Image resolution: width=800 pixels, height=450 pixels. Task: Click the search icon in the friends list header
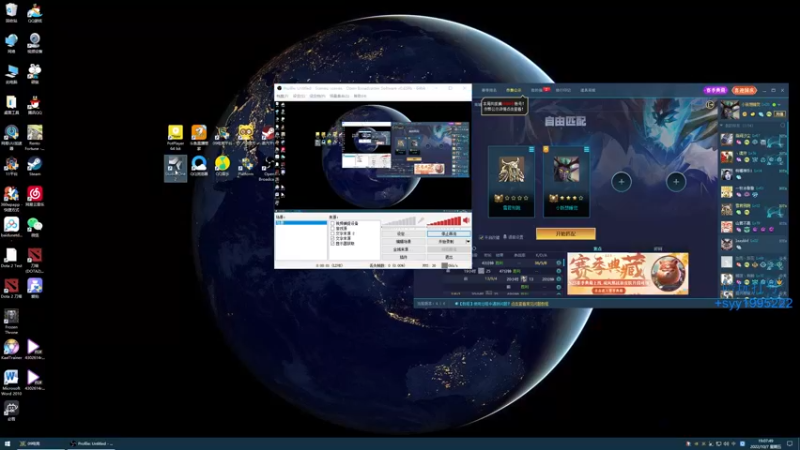coord(783,125)
